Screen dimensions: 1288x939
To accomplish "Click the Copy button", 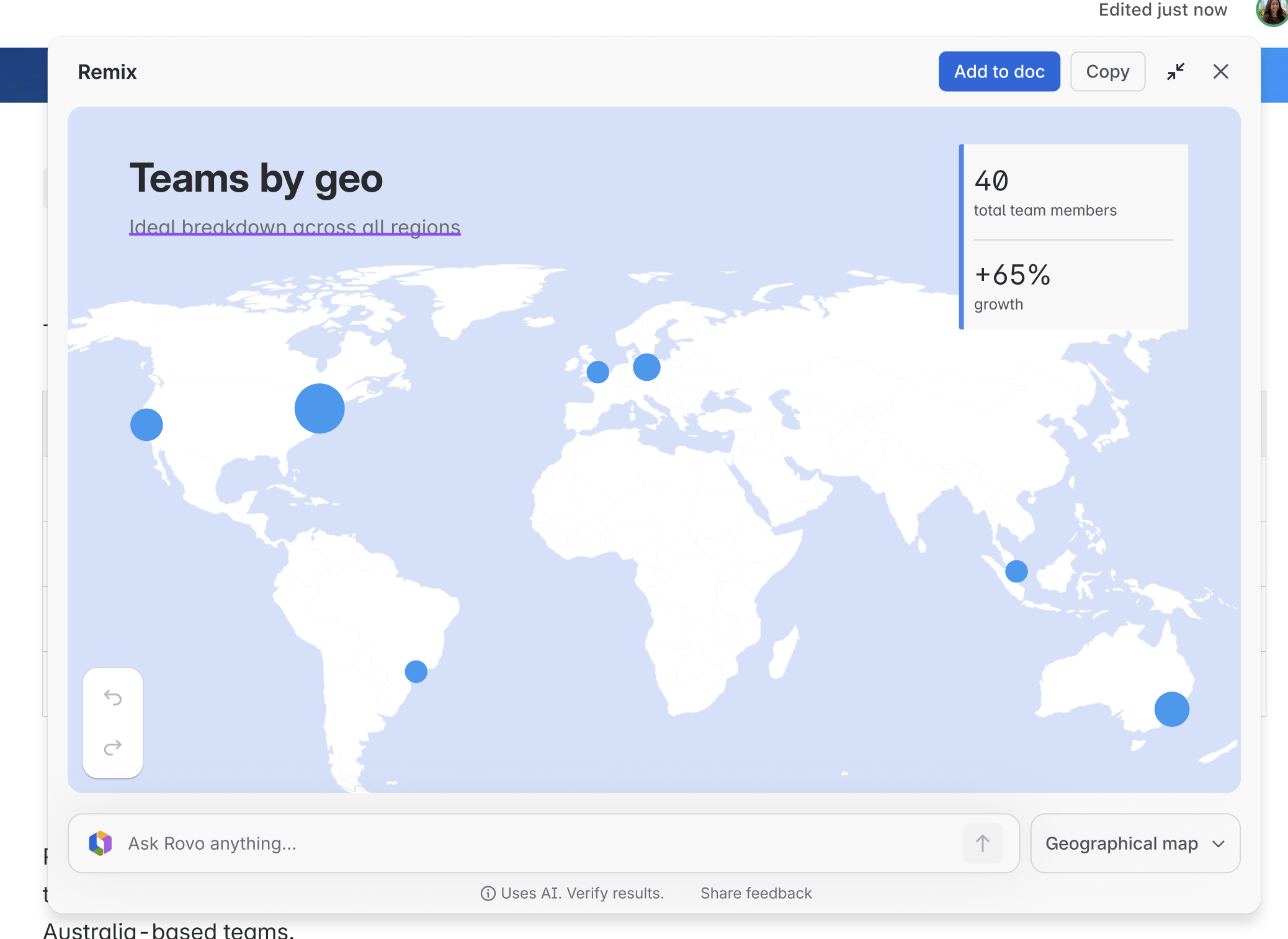I will [x=1107, y=71].
